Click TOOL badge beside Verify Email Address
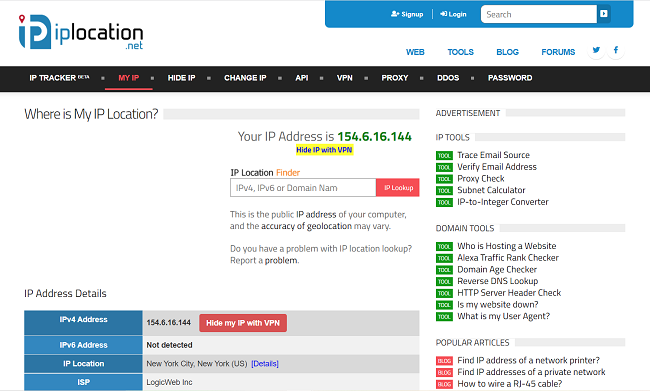Screen dimensions: 650x391 [444, 167]
